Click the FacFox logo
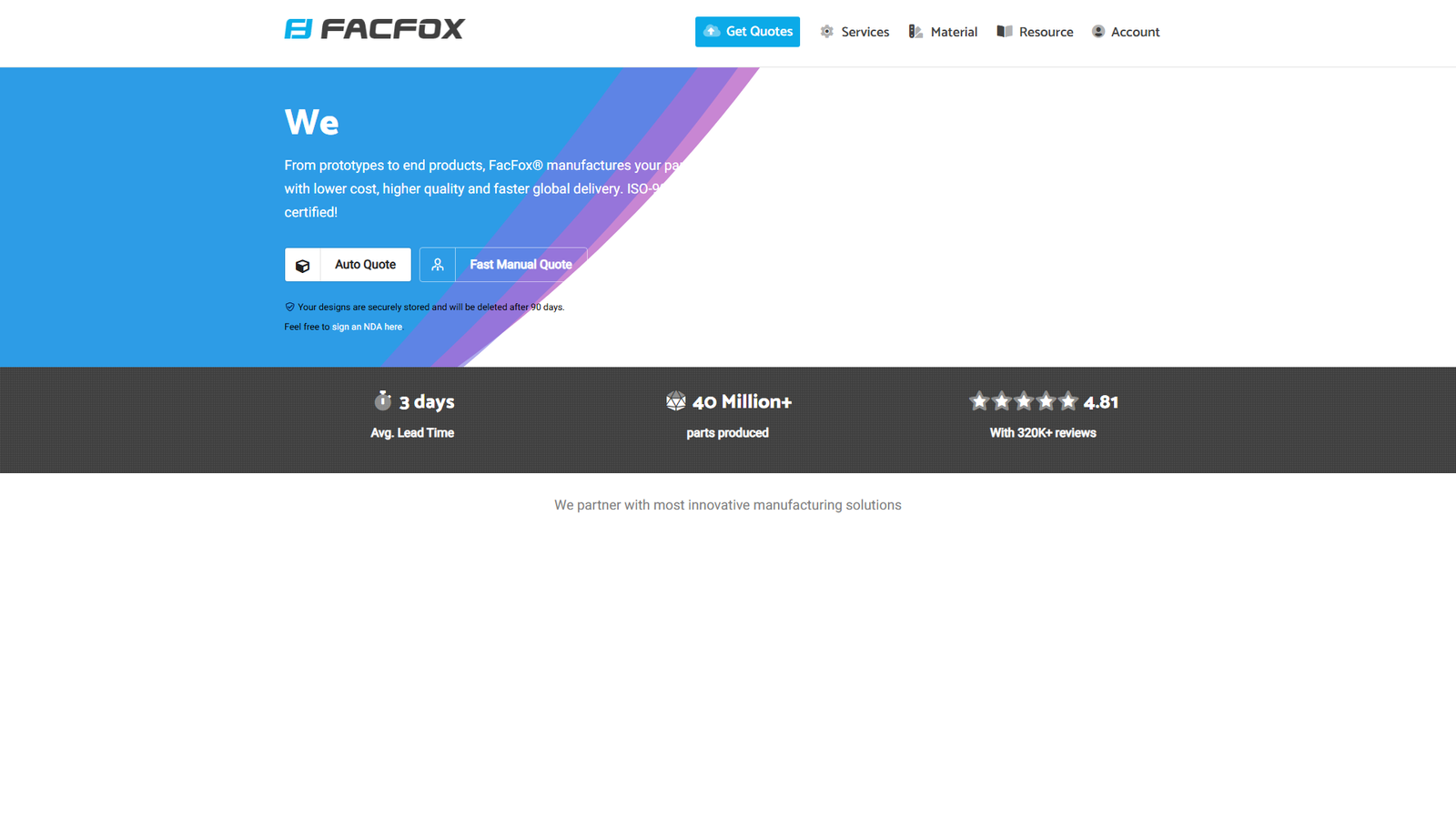The image size is (1456, 819). pyautogui.click(x=374, y=29)
